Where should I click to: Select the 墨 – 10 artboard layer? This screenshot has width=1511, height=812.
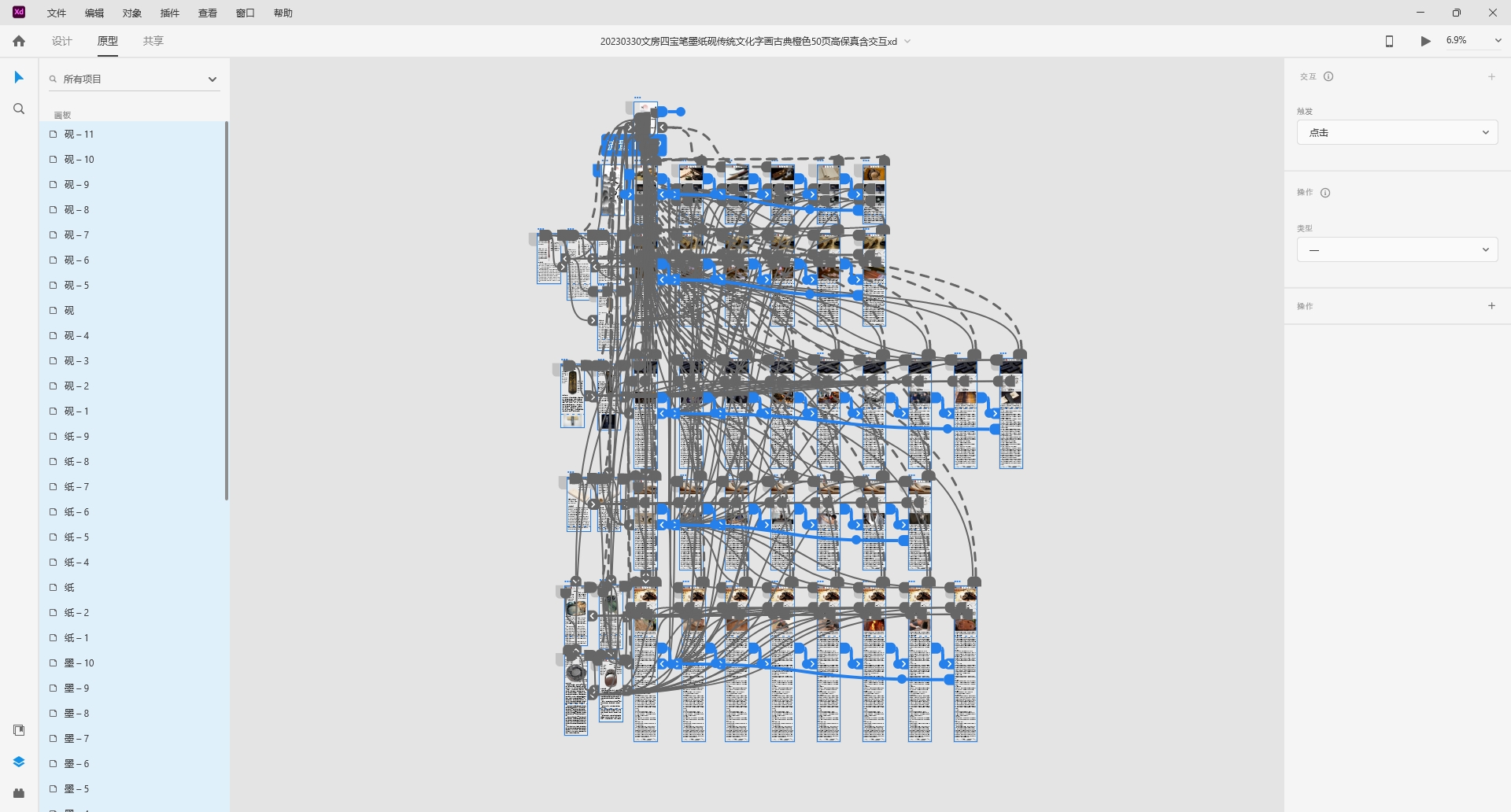tap(79, 663)
